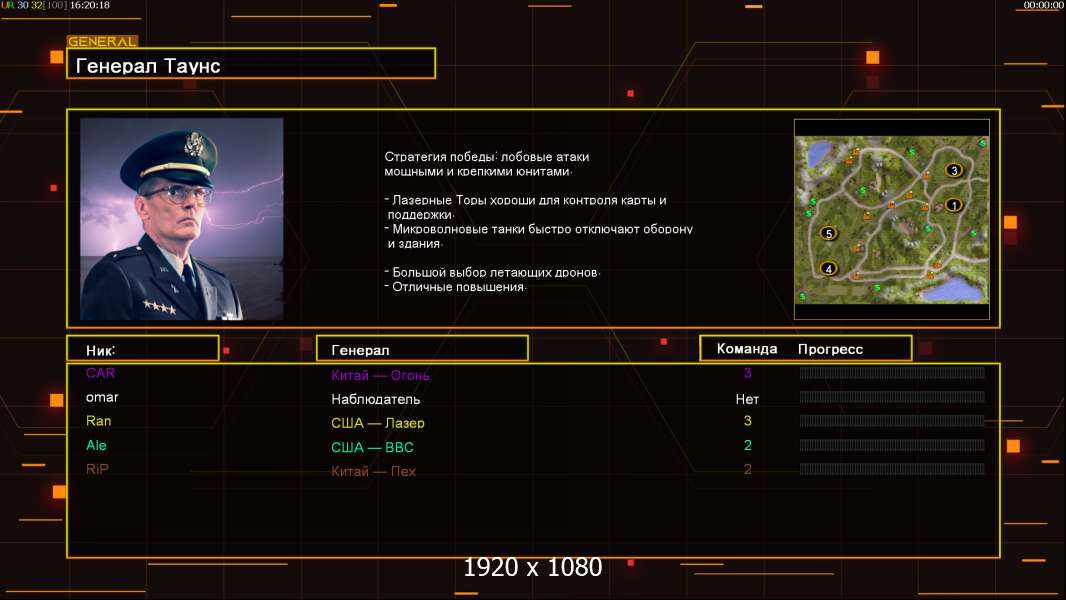Click General Townes' portrait image

pyautogui.click(x=181, y=219)
